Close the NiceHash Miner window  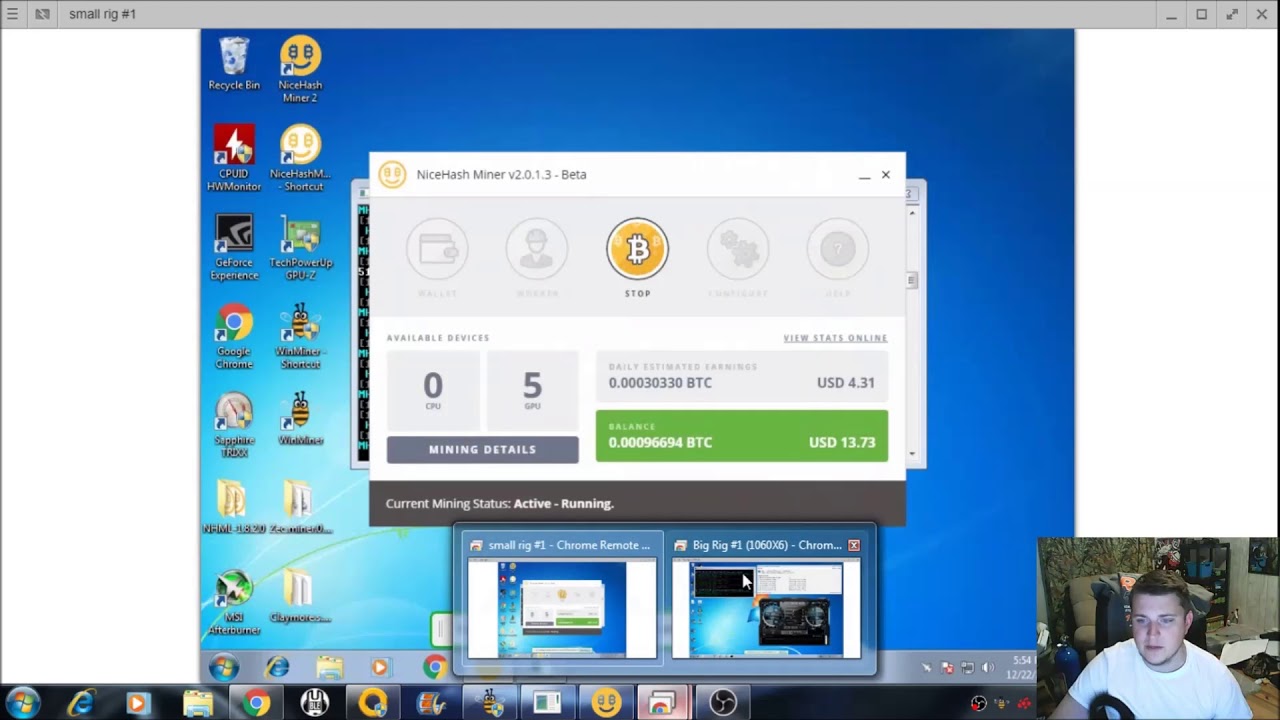(885, 175)
